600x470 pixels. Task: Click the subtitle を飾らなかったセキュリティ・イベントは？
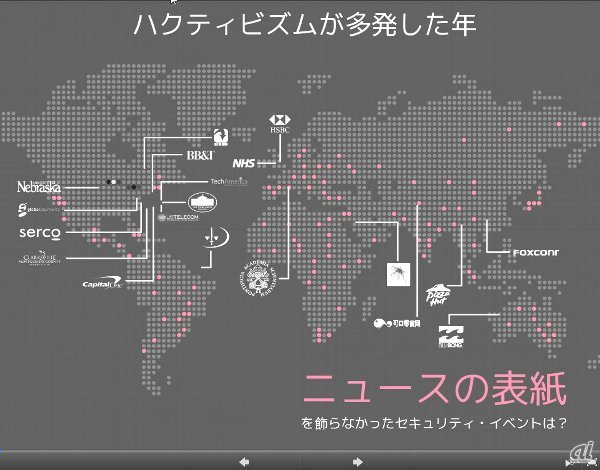(433, 423)
